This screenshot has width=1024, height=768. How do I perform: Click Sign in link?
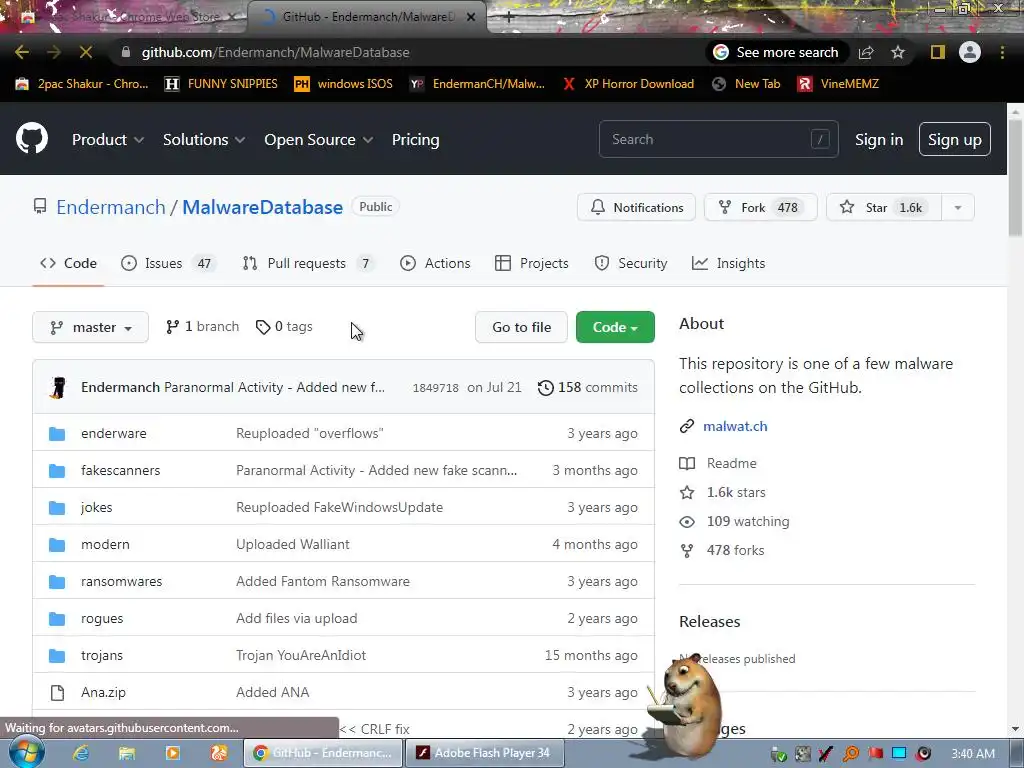(x=879, y=140)
